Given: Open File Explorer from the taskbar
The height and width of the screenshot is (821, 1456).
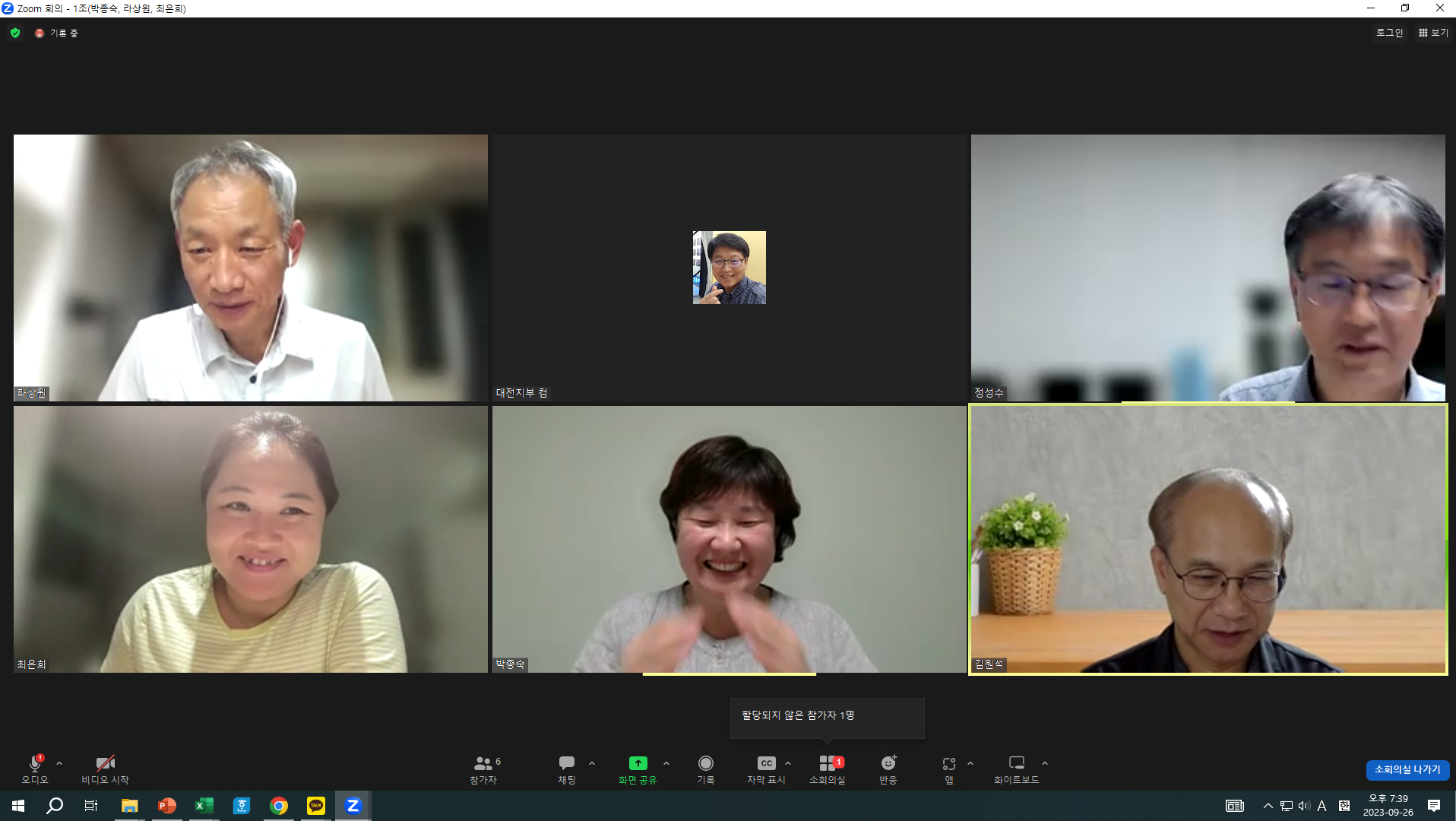Looking at the screenshot, I should click(x=130, y=806).
